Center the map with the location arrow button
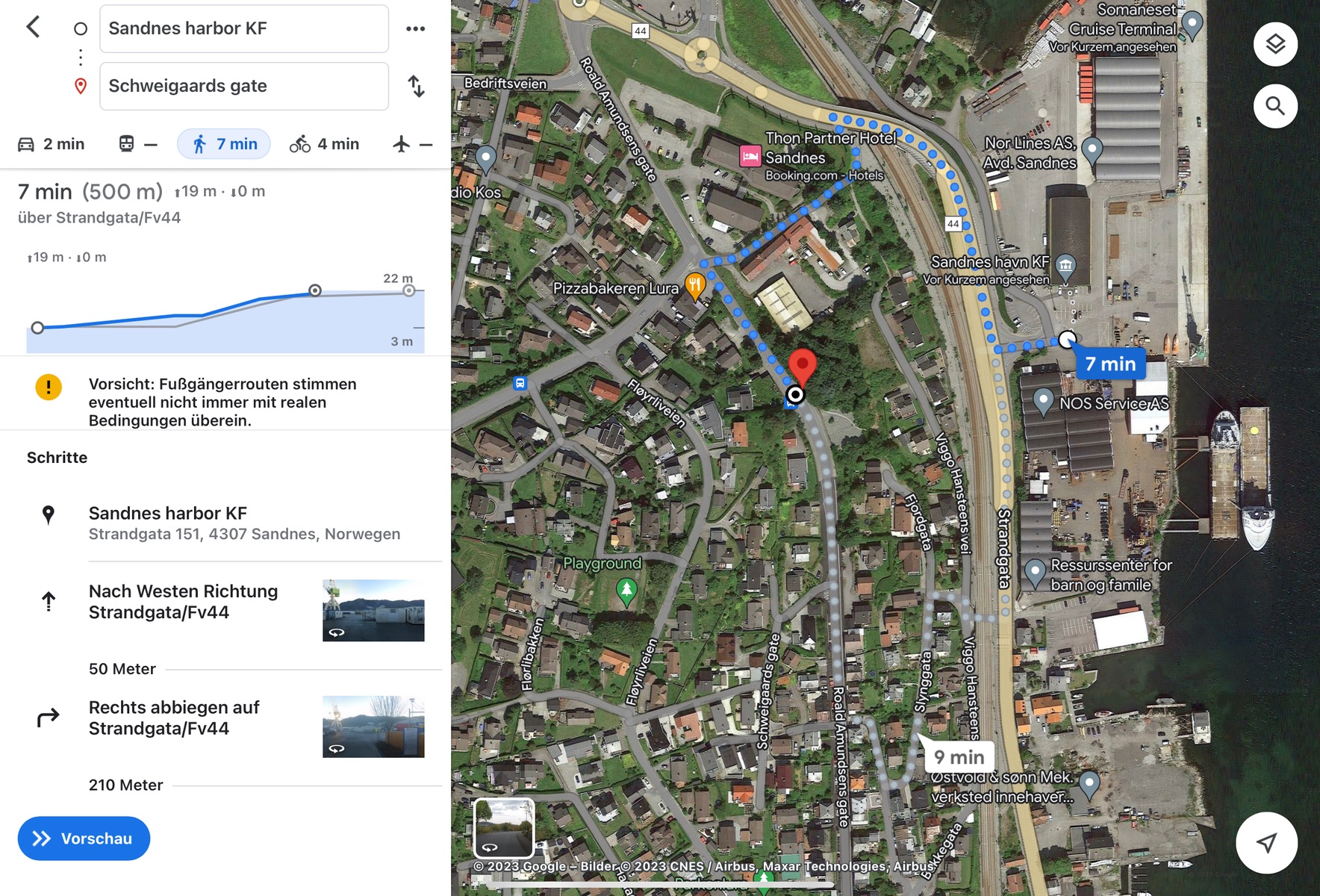1320x896 pixels. coord(1266,842)
